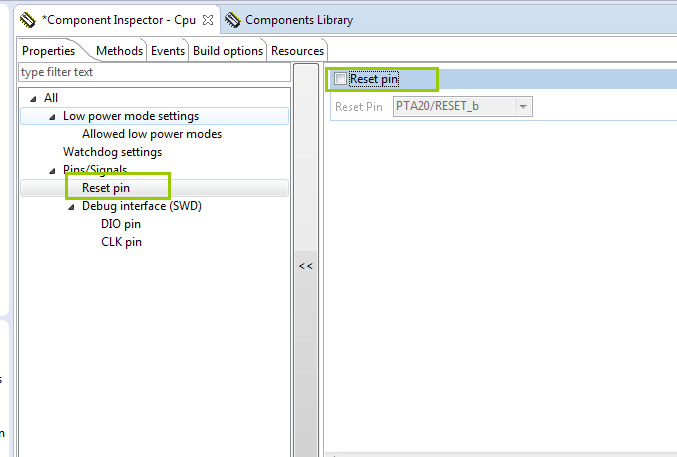Switch to the Methods tab

(119, 51)
